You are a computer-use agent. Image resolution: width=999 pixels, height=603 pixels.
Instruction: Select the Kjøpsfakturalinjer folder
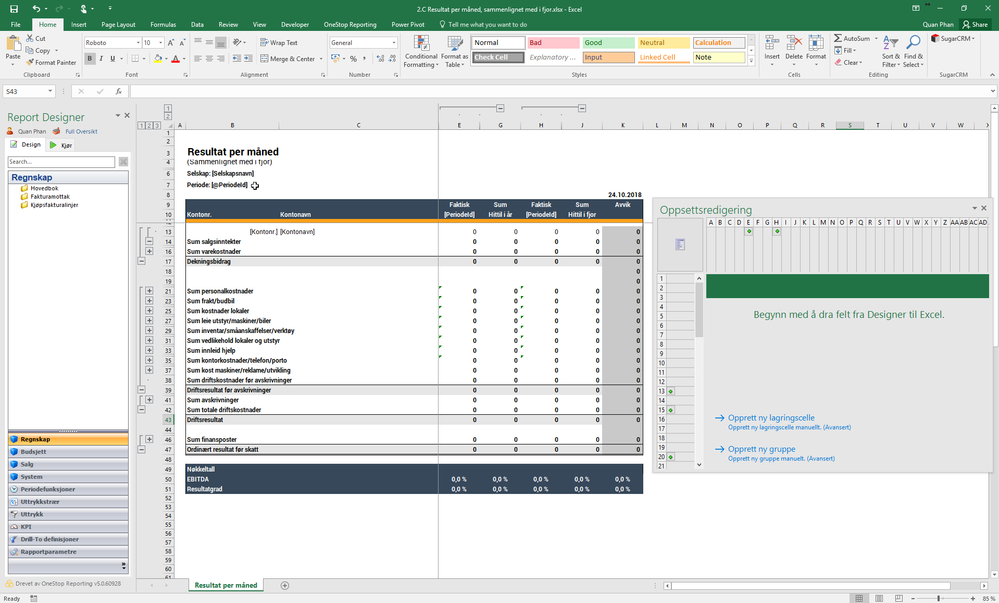click(50, 205)
